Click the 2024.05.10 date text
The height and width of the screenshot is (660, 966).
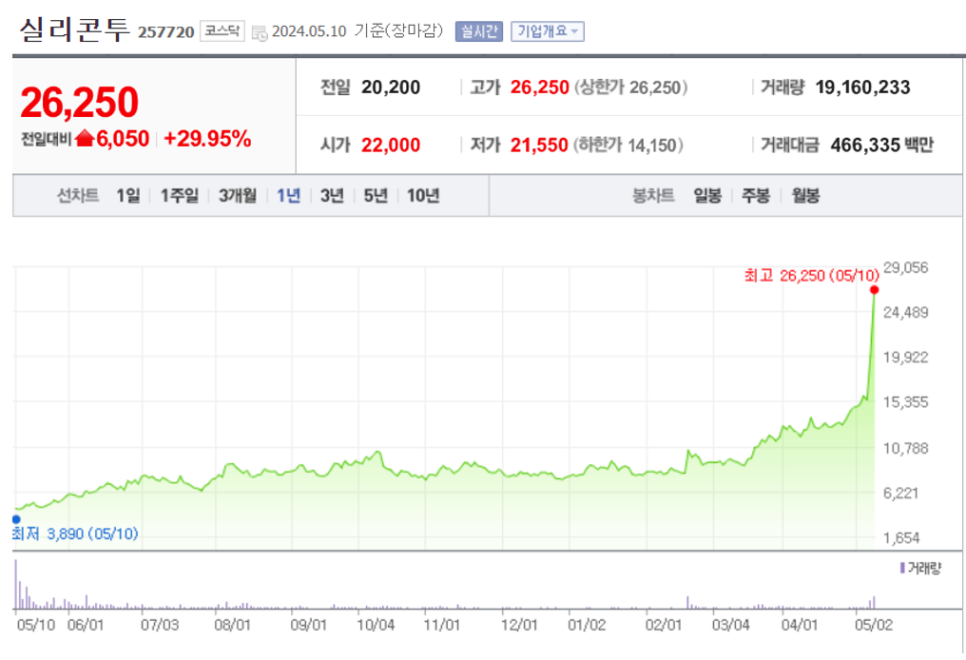(x=309, y=31)
